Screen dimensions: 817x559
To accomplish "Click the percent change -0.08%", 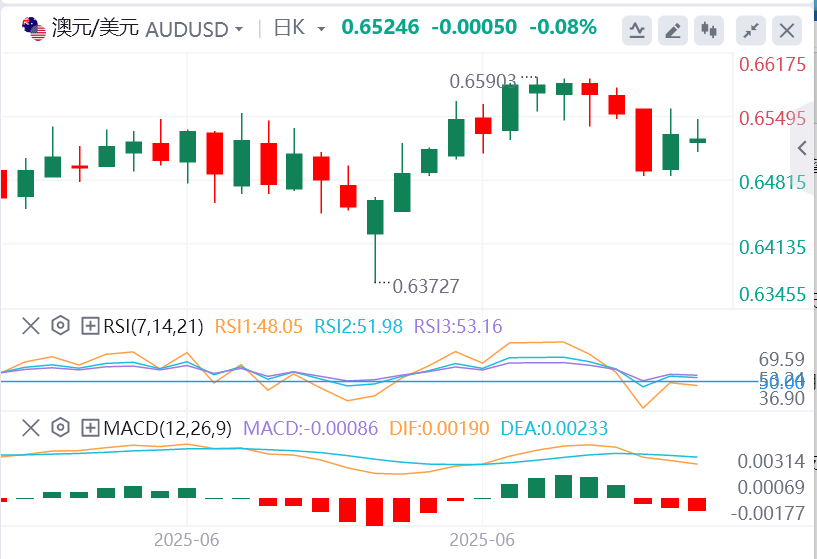I will pos(563,27).
